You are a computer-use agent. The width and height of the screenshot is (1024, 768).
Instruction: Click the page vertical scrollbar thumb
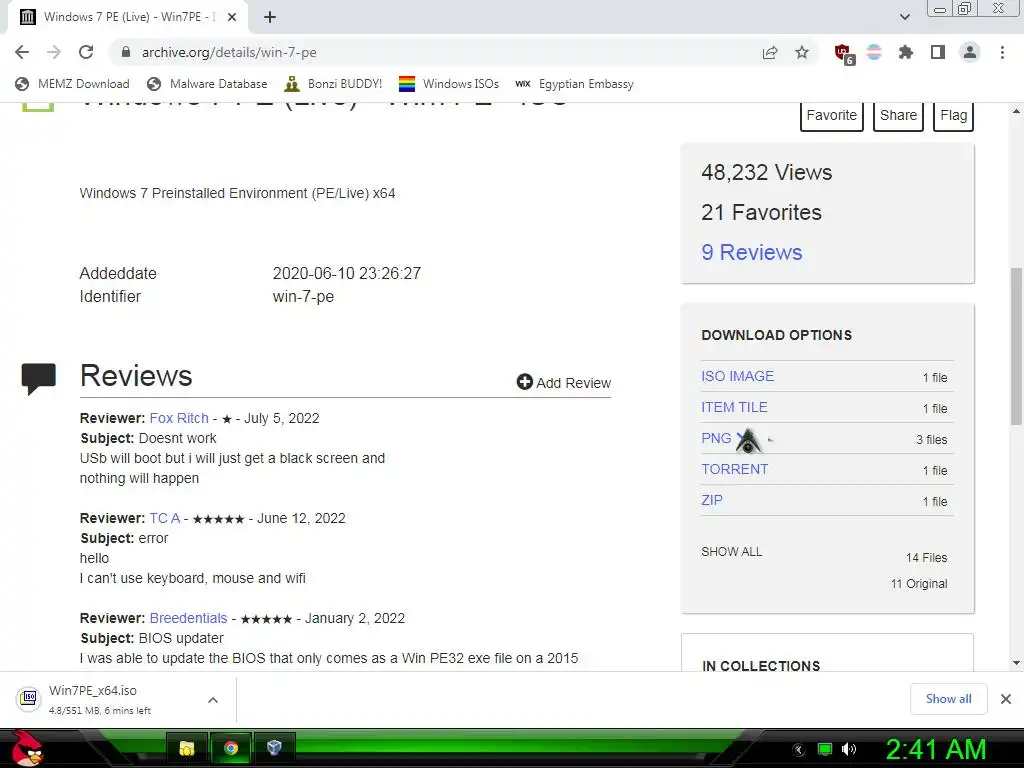tap(1016, 346)
